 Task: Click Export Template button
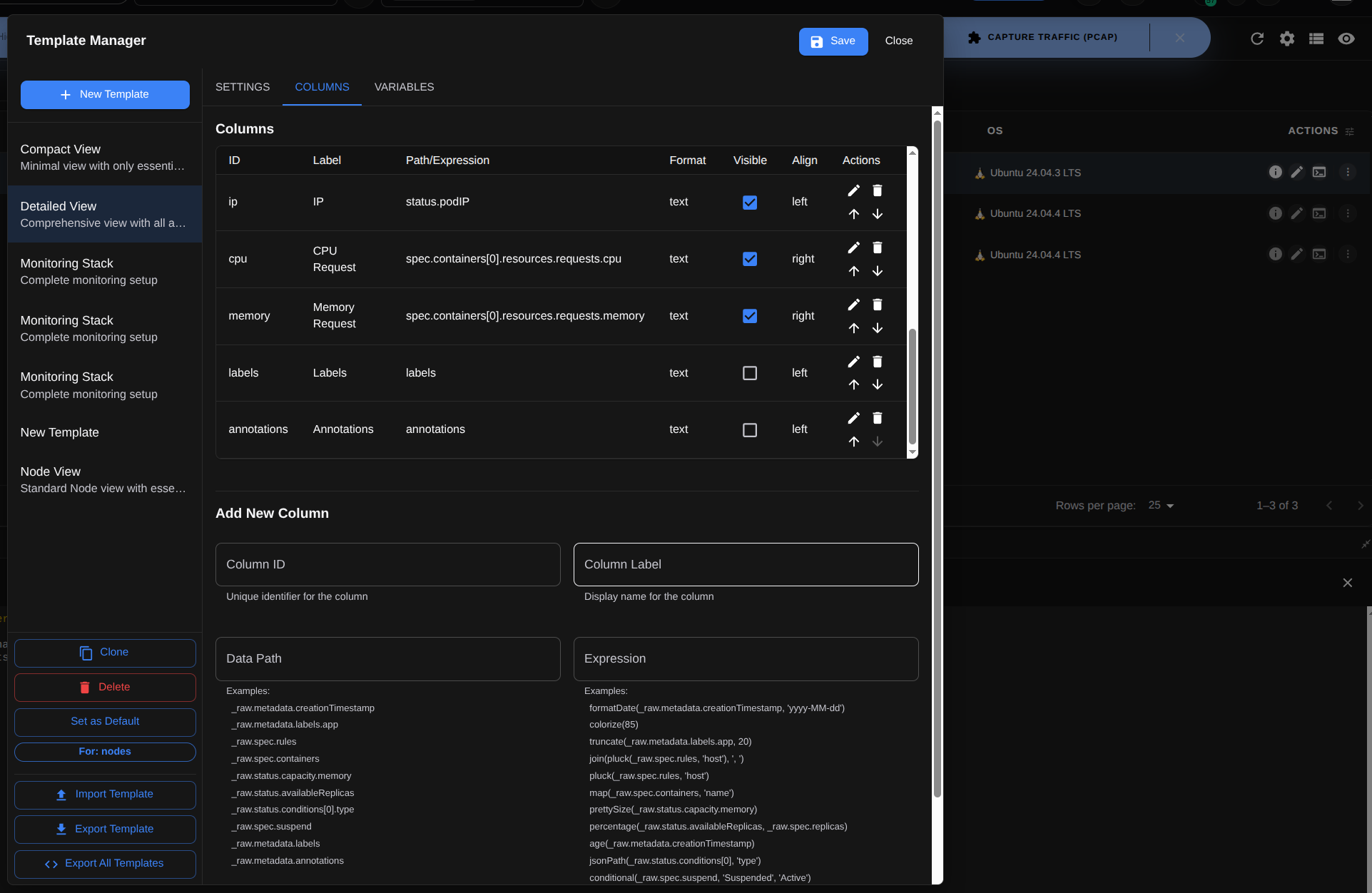coord(105,829)
